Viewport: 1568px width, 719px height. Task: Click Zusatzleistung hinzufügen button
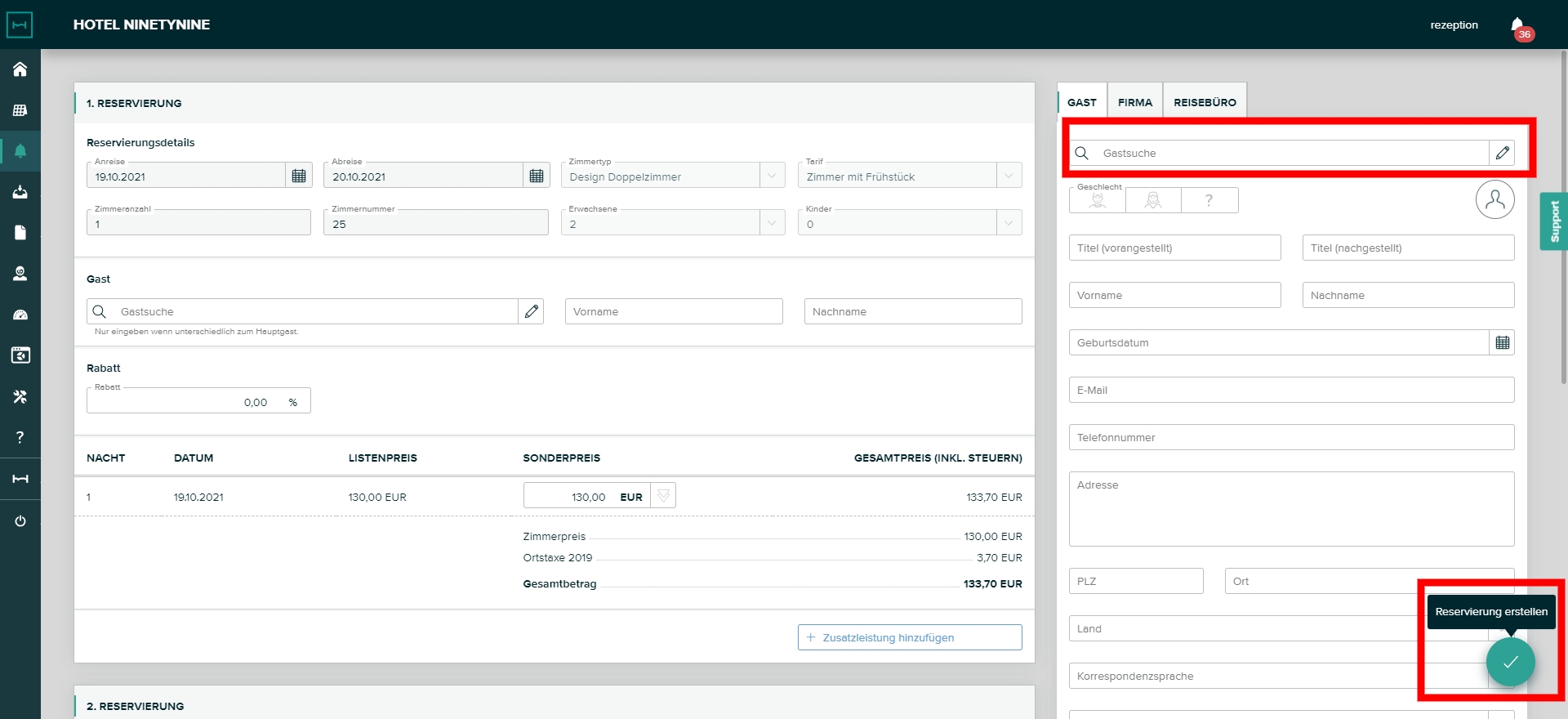910,637
